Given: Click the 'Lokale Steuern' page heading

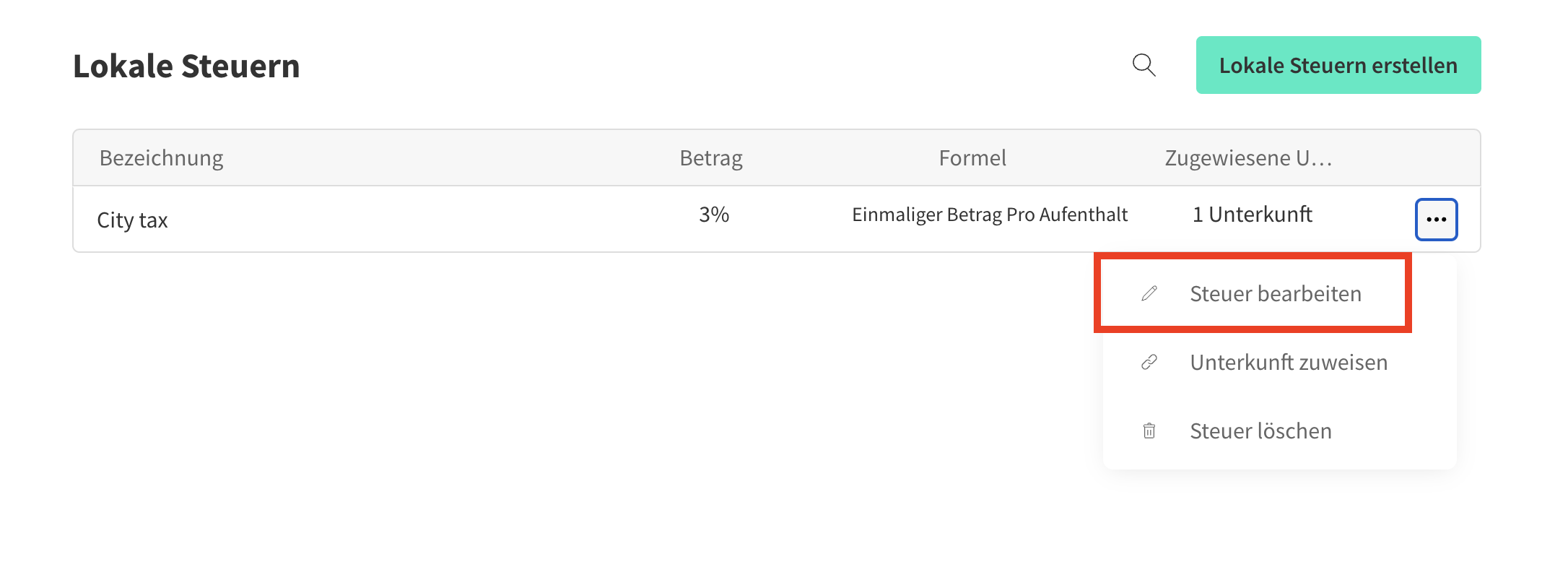Looking at the screenshot, I should (x=186, y=66).
